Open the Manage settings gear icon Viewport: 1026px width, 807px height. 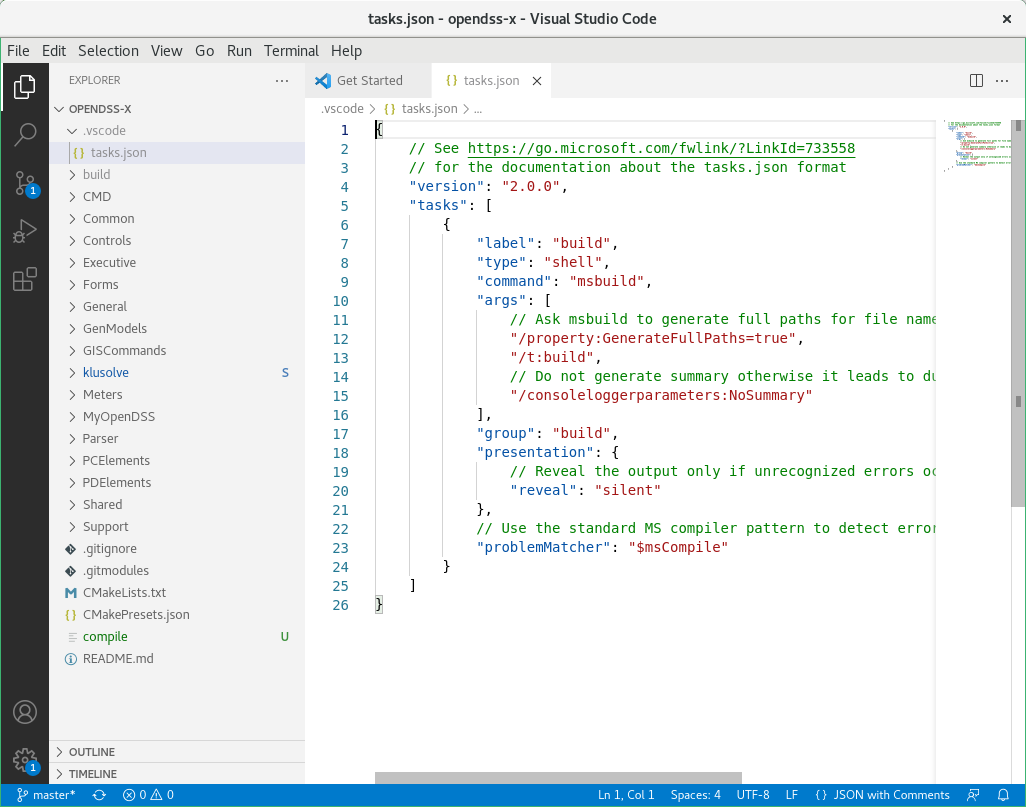pos(25,760)
